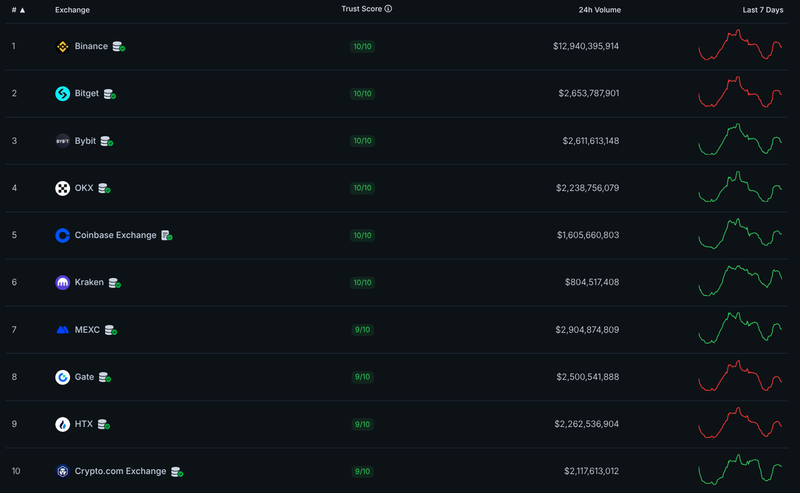Click the Gate logo icon
Image resolution: width=800 pixels, height=493 pixels.
pos(62,377)
